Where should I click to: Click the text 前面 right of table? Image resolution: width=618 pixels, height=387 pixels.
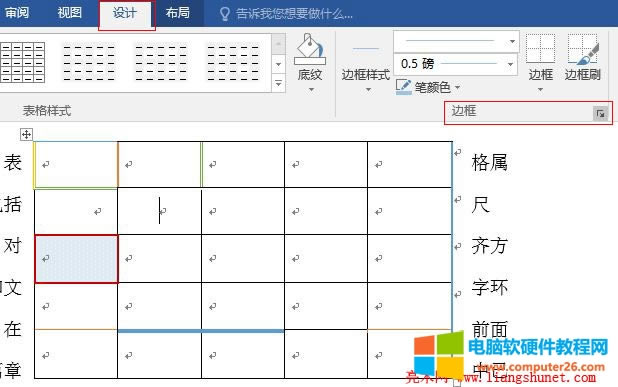[x=490, y=329]
